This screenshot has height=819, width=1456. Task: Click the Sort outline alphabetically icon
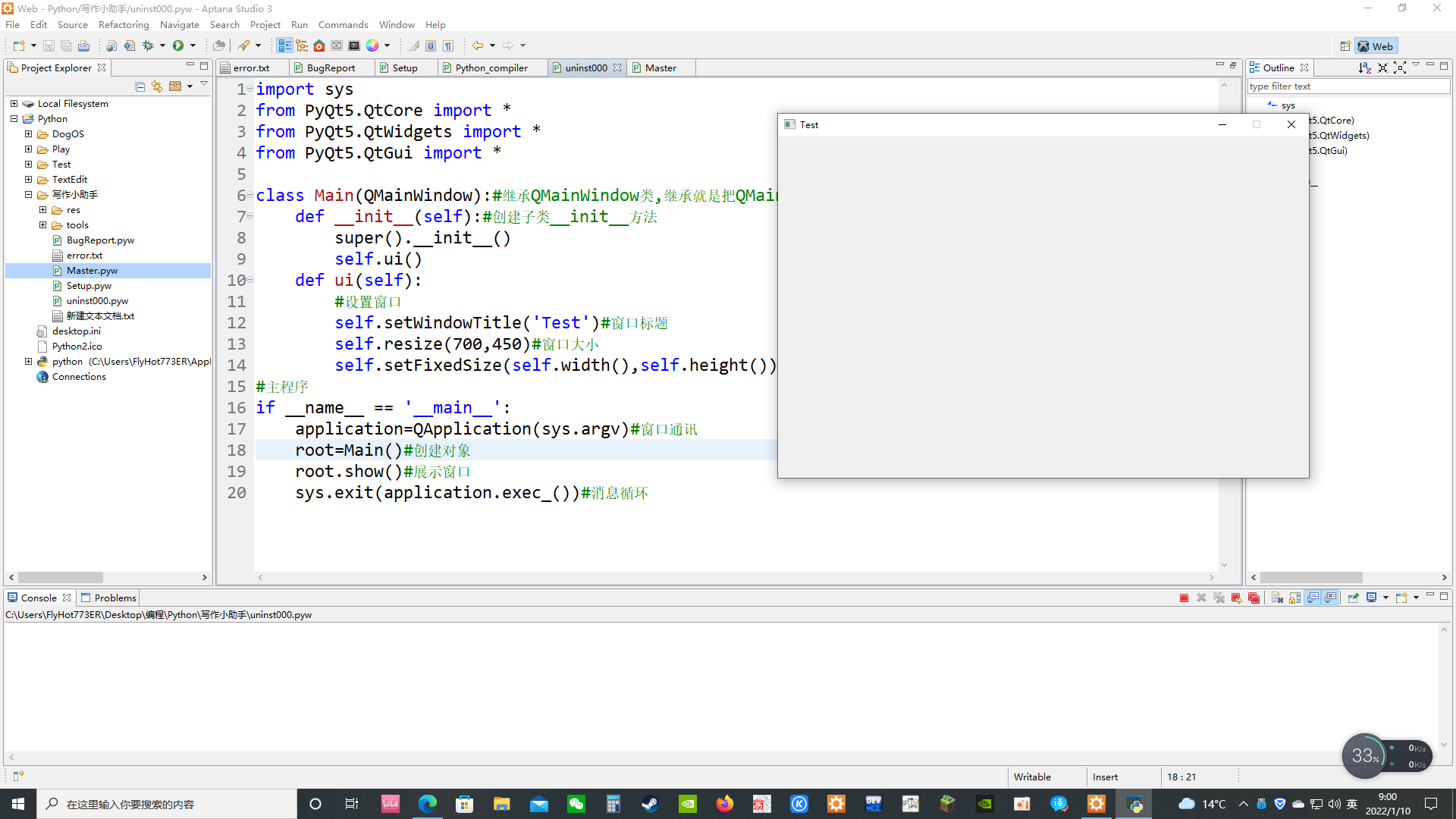1364,67
